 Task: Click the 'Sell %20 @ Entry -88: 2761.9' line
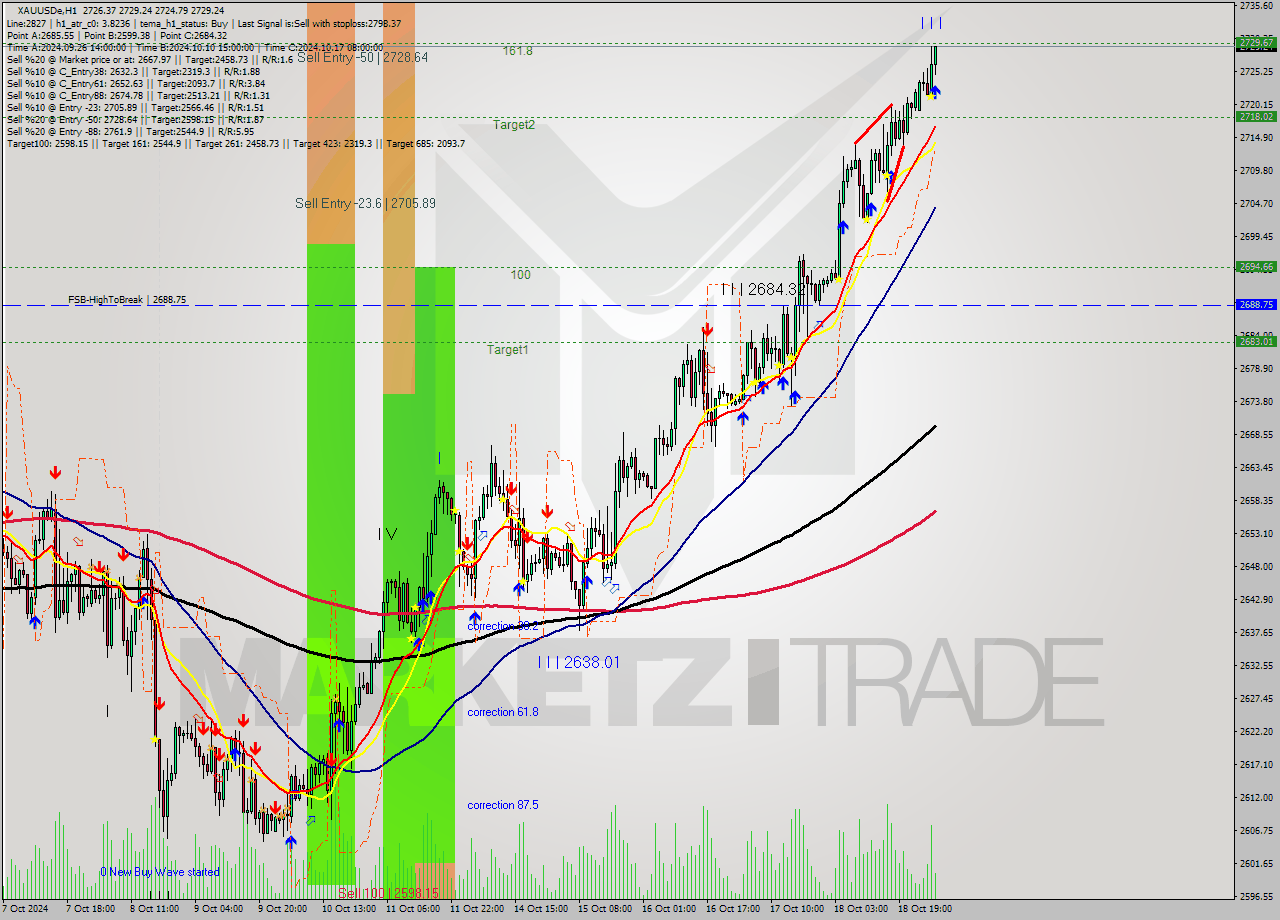[x=130, y=131]
